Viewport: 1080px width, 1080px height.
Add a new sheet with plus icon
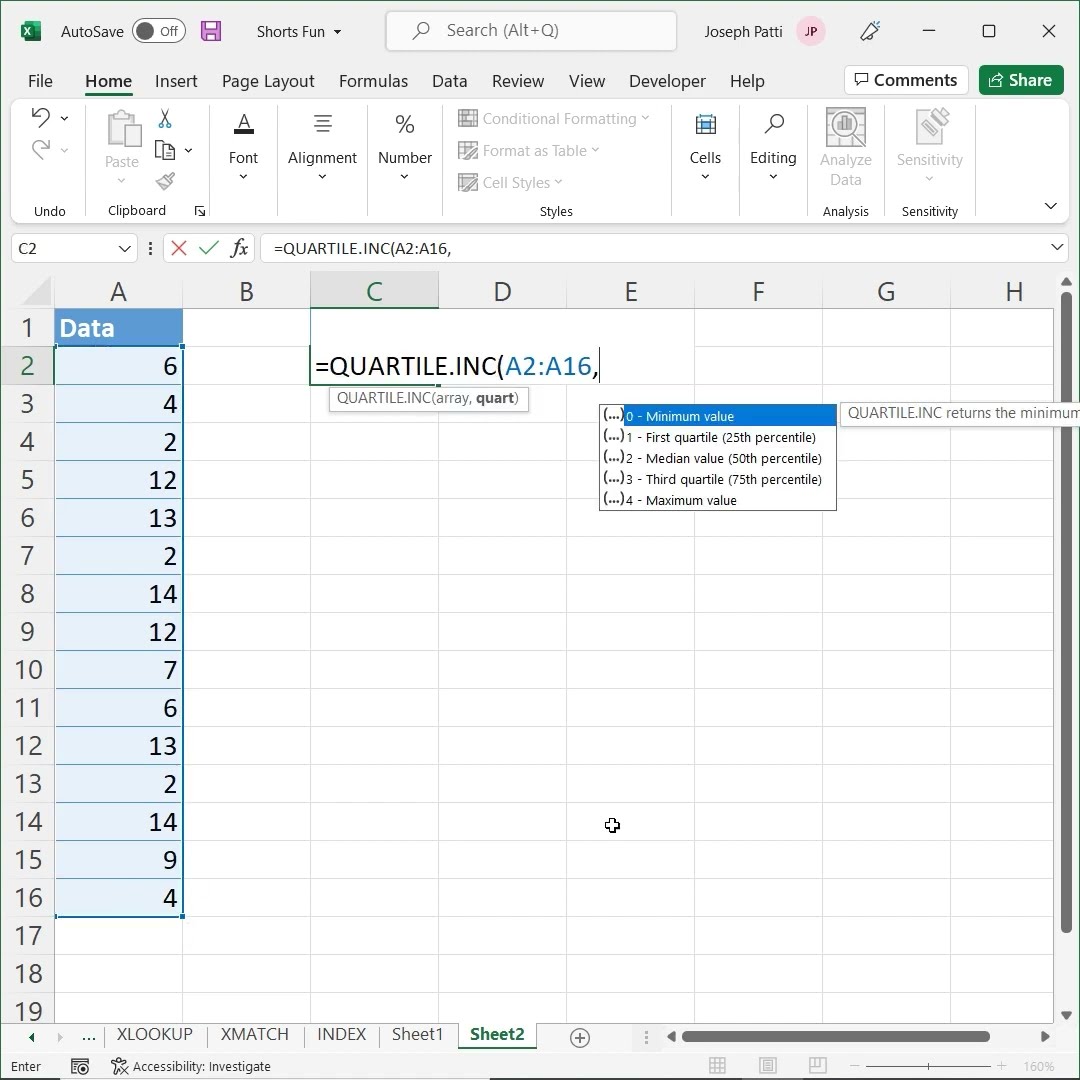coord(580,1037)
